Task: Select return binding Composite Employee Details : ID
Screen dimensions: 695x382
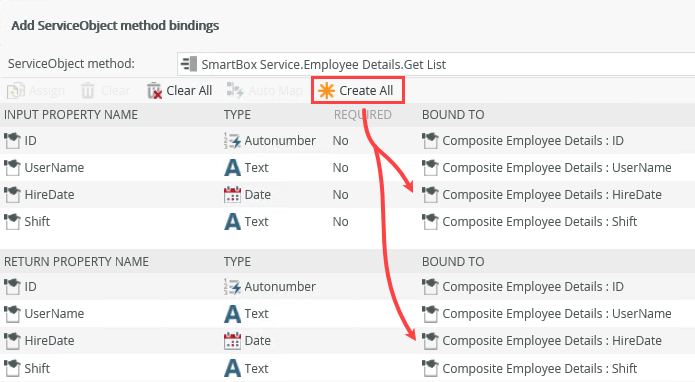Action: click(533, 287)
